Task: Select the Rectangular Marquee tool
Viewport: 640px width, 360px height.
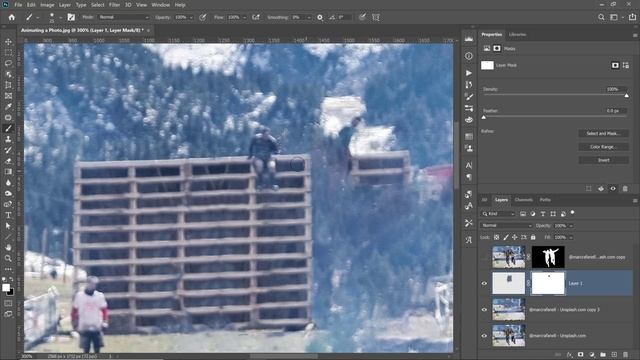Action: pyautogui.click(x=8, y=53)
